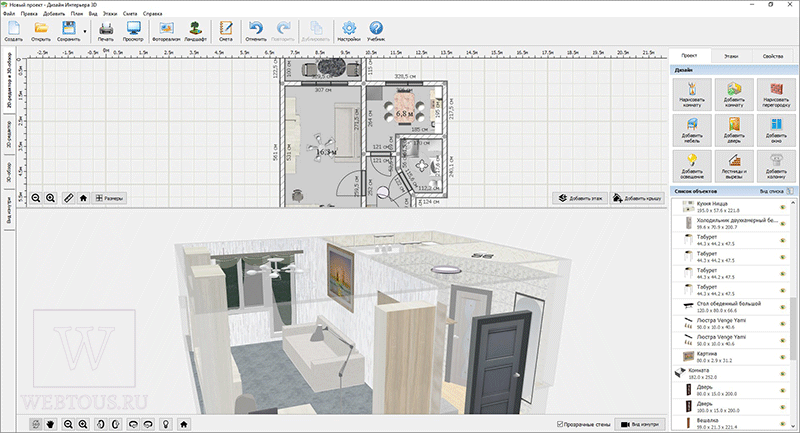Click the Вид изнутри camera button
This screenshot has height=433, width=800.
[639, 424]
